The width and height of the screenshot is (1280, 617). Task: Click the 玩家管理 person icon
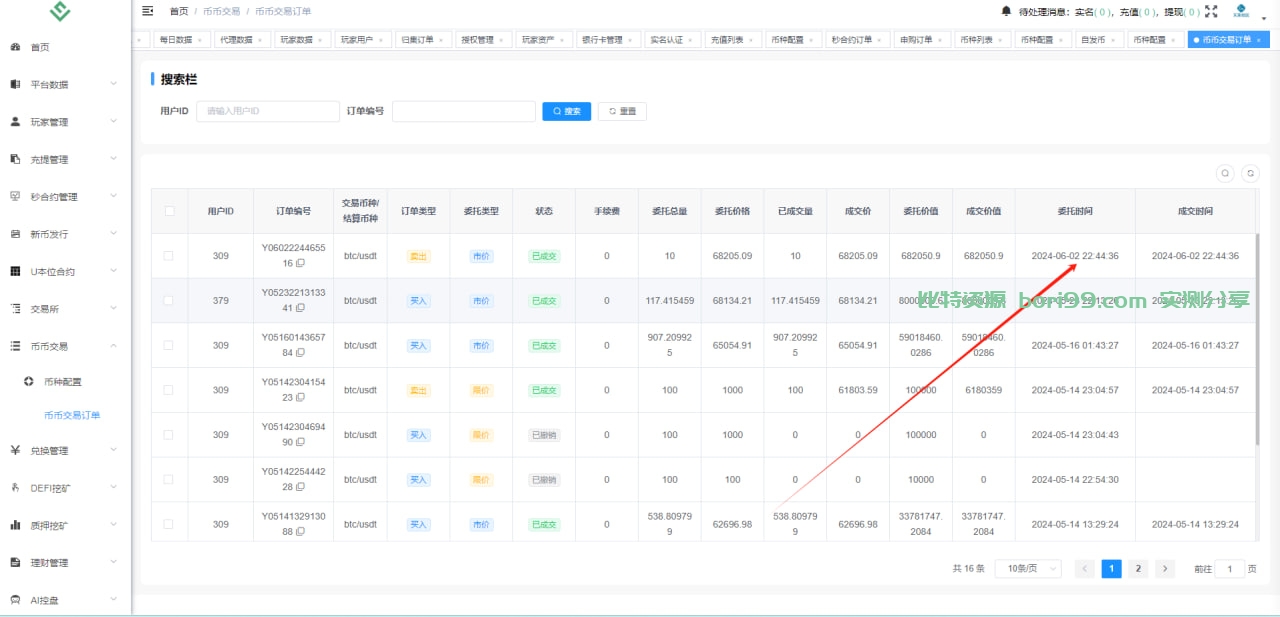click(x=15, y=122)
